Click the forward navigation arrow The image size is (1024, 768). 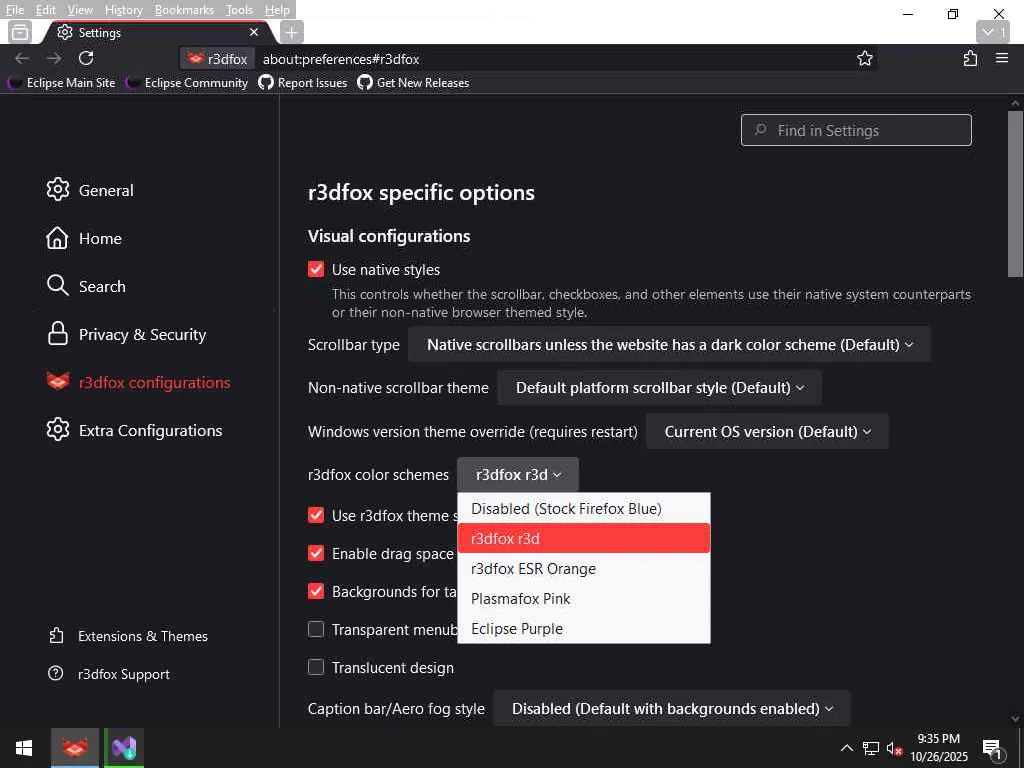pos(54,59)
